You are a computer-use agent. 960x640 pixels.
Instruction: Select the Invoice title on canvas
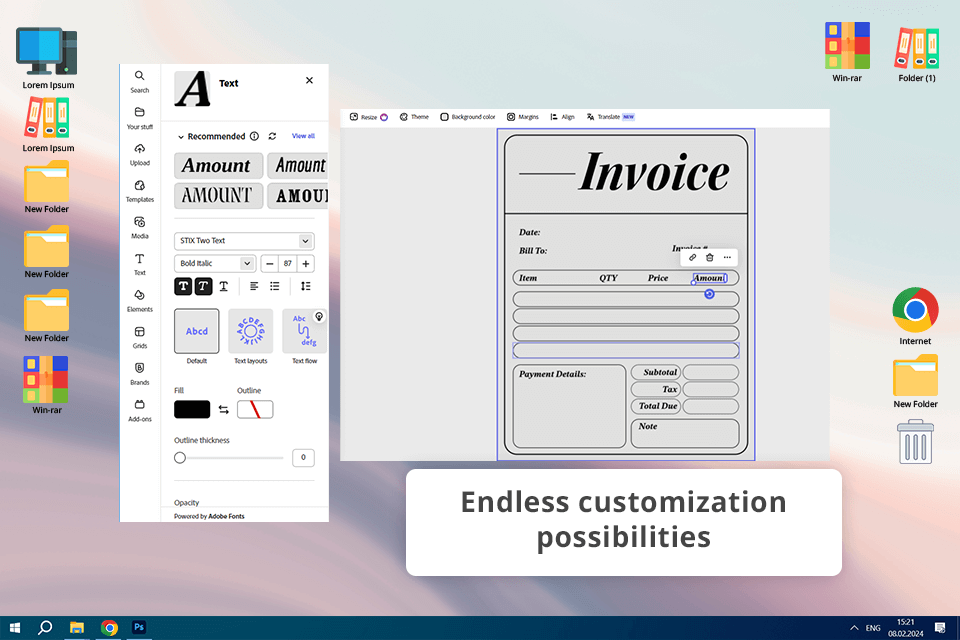coord(654,173)
